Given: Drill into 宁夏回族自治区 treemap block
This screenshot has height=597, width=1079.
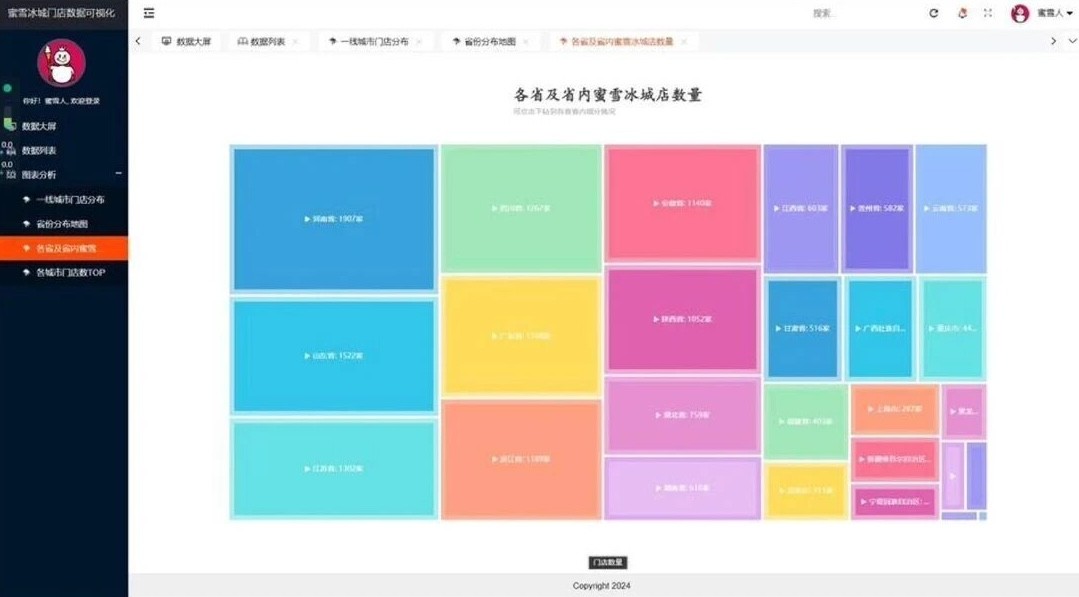Looking at the screenshot, I should pos(895,501).
